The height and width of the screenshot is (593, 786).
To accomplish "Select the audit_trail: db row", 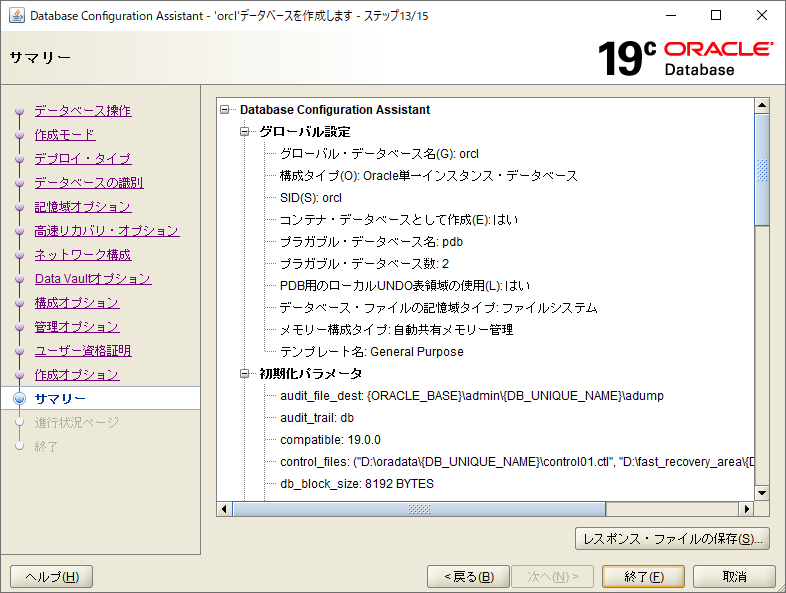I will click(317, 418).
